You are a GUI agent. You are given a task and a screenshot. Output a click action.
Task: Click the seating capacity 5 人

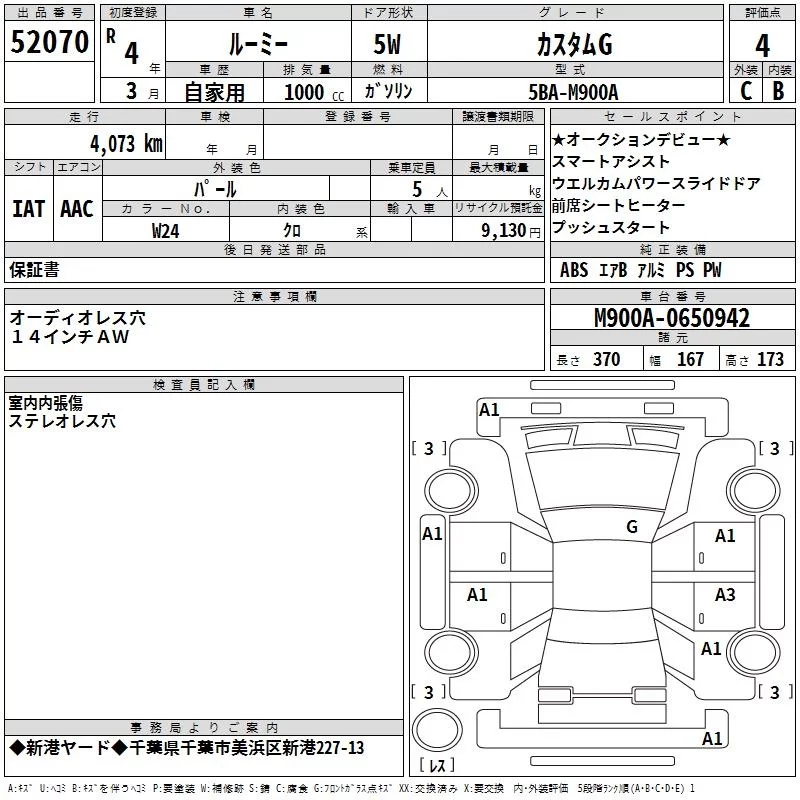click(x=430, y=190)
